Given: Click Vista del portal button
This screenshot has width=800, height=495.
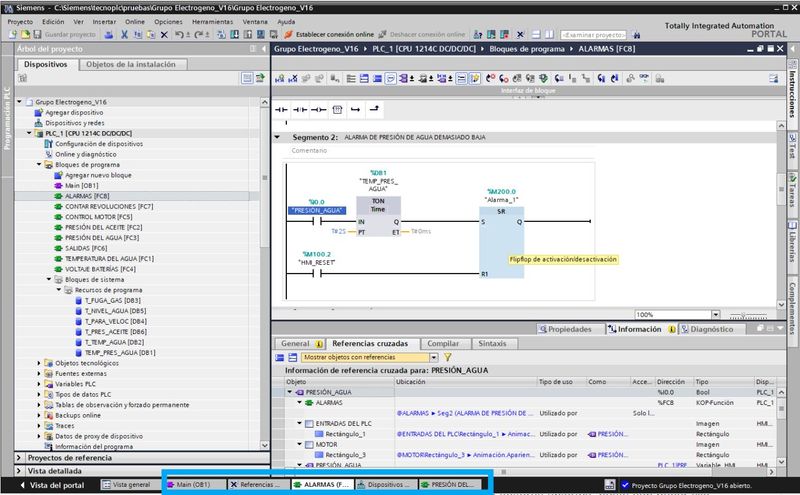Looking at the screenshot, I should click(x=52, y=485).
